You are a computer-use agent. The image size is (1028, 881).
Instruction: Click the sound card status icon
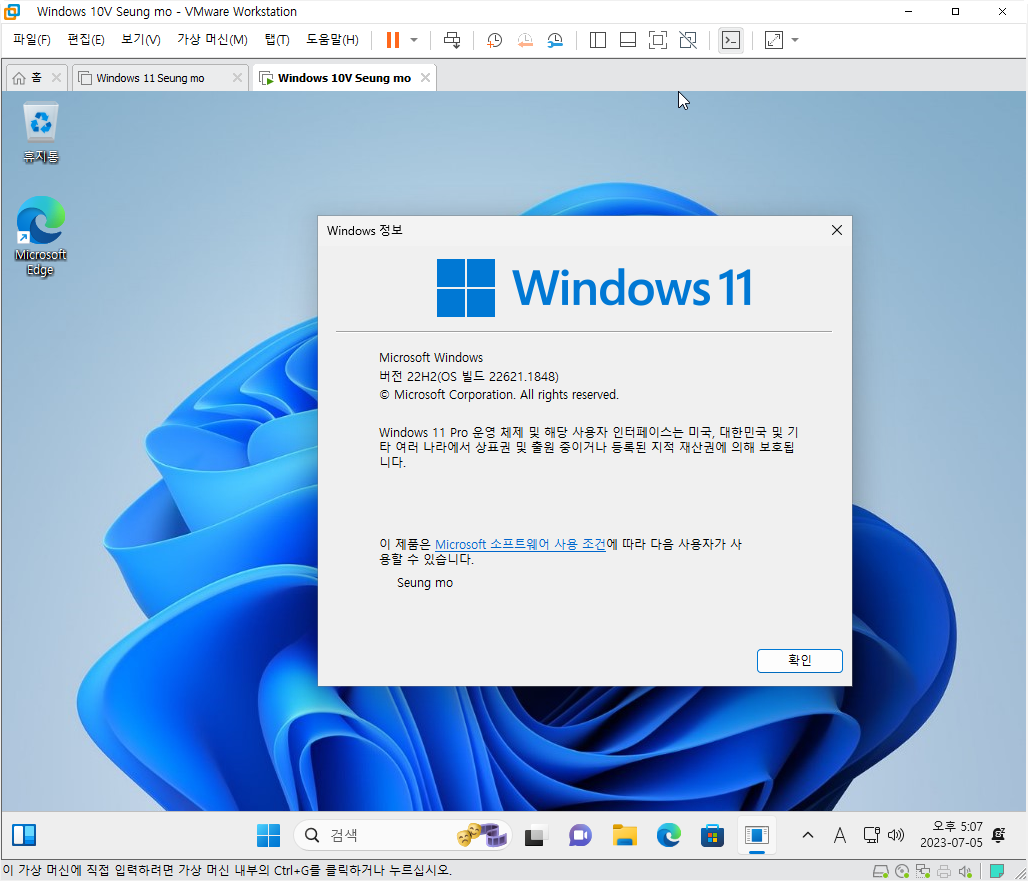coord(964,871)
